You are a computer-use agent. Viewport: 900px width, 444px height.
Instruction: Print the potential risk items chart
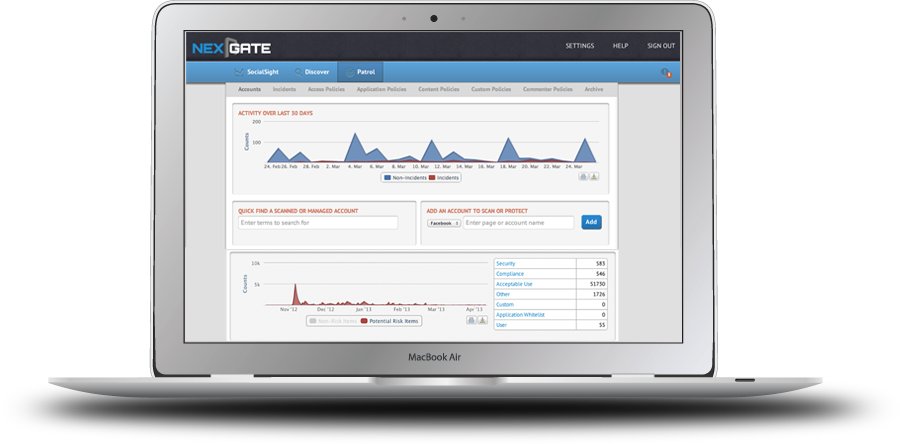tap(471, 321)
